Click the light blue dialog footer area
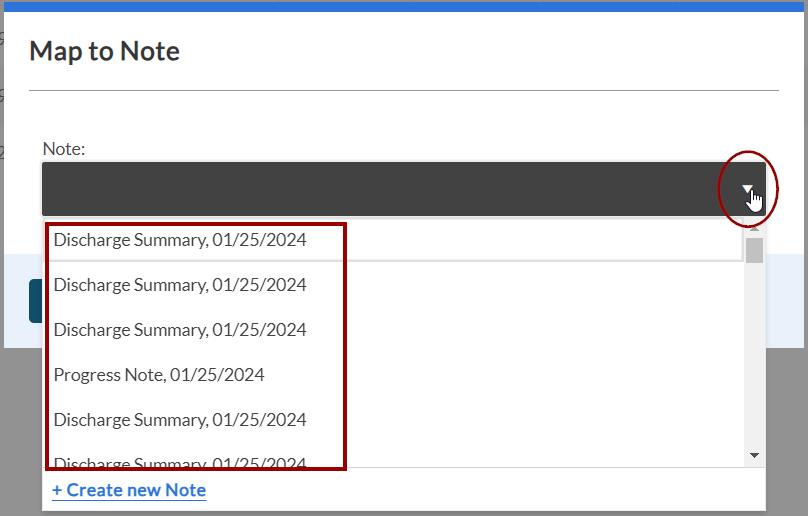The height and width of the screenshot is (516, 808). (x=785, y=300)
